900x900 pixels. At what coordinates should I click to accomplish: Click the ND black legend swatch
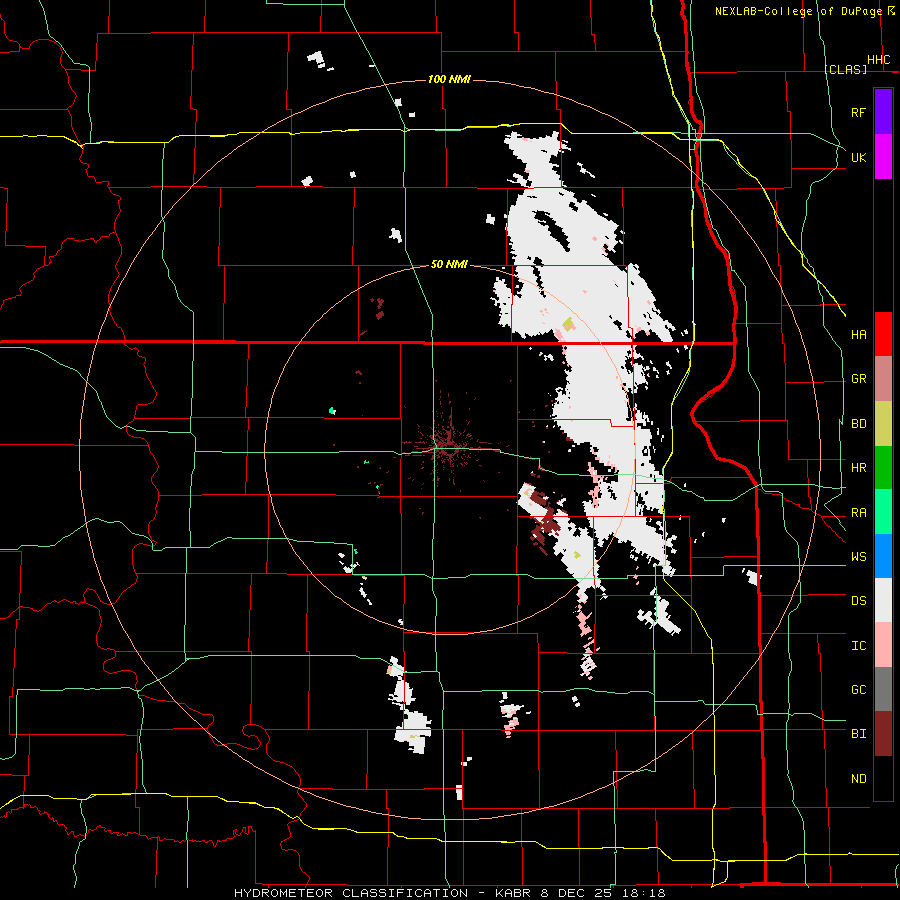coord(883,778)
